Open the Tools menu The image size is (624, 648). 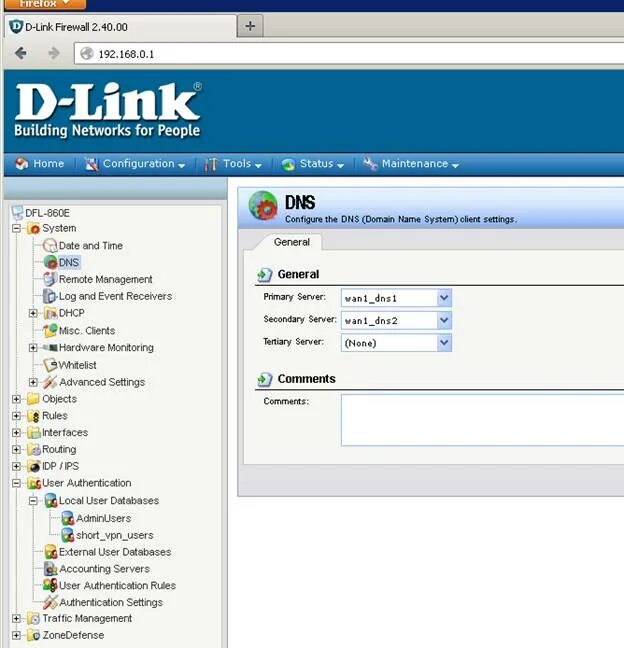pyautogui.click(x=233, y=164)
